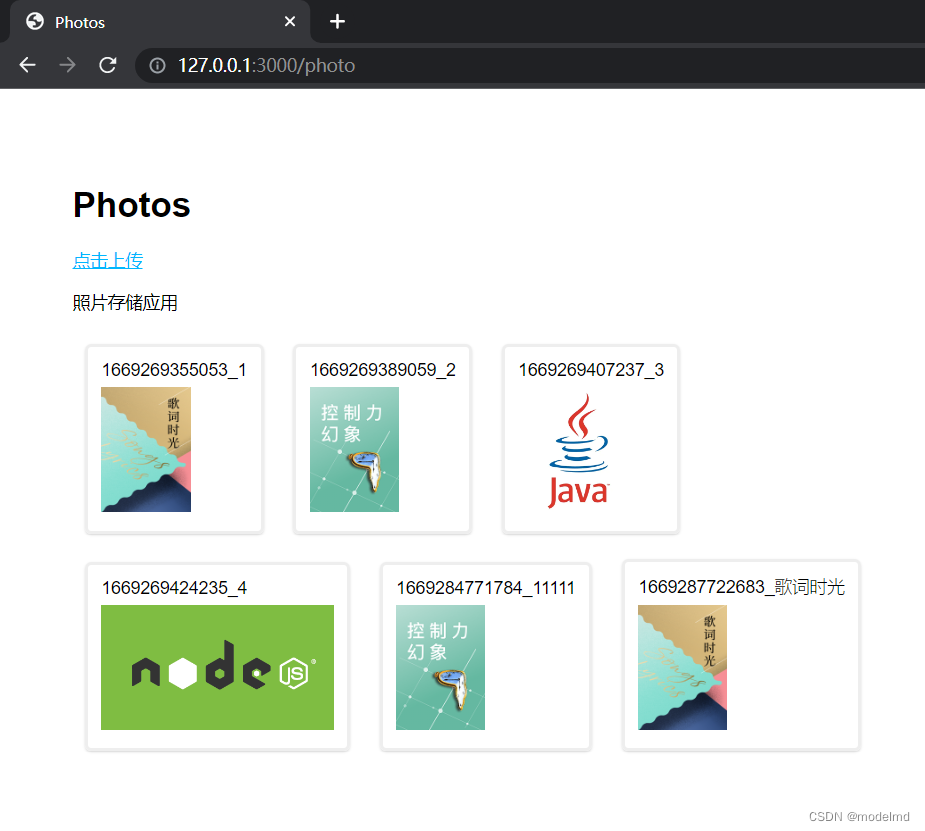Viewport: 925px width, 831px height.
Task: Click the browser back arrow
Action: 28,65
